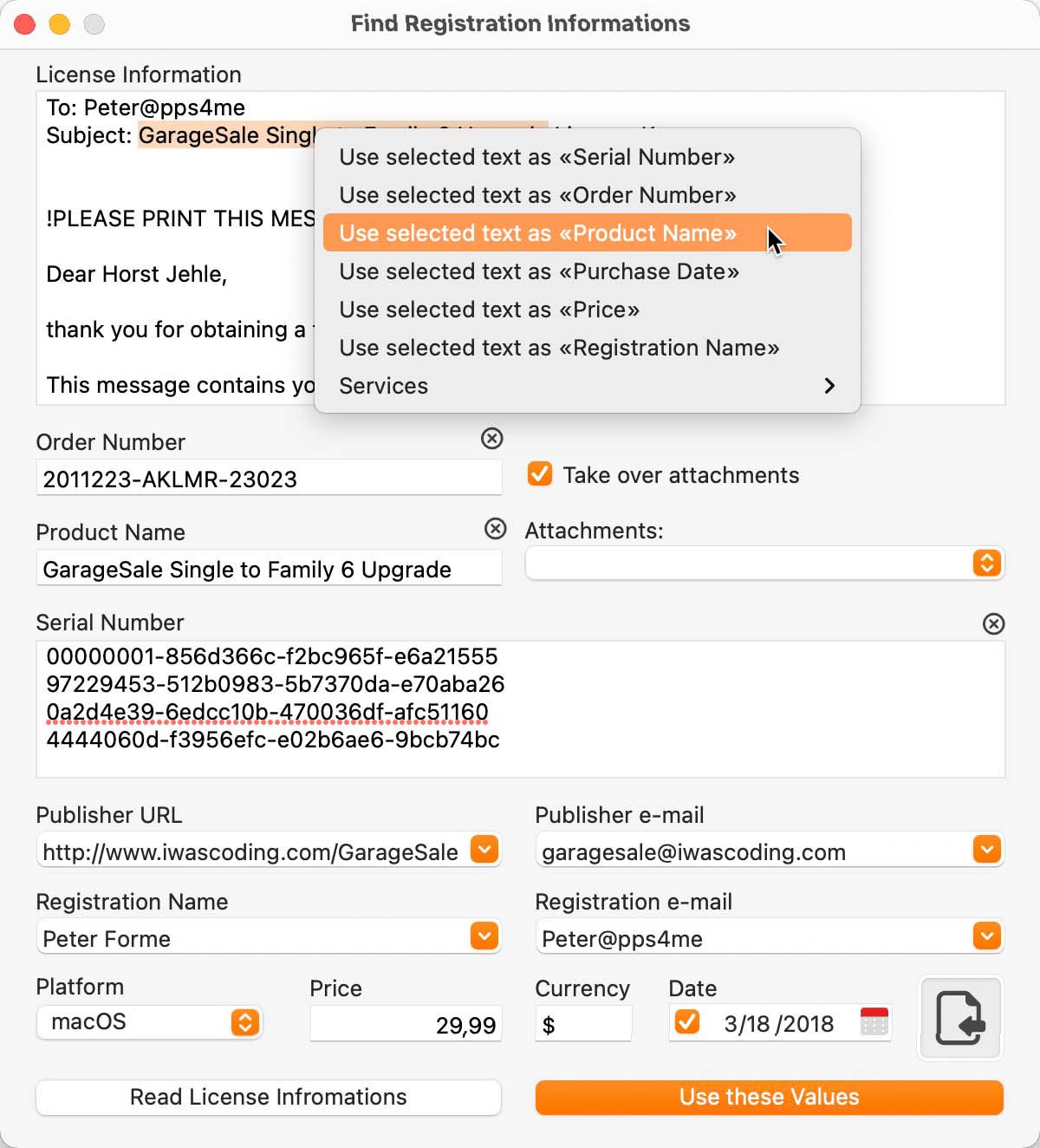
Task: Choose Use selected text as «Product Name»
Action: (x=588, y=233)
